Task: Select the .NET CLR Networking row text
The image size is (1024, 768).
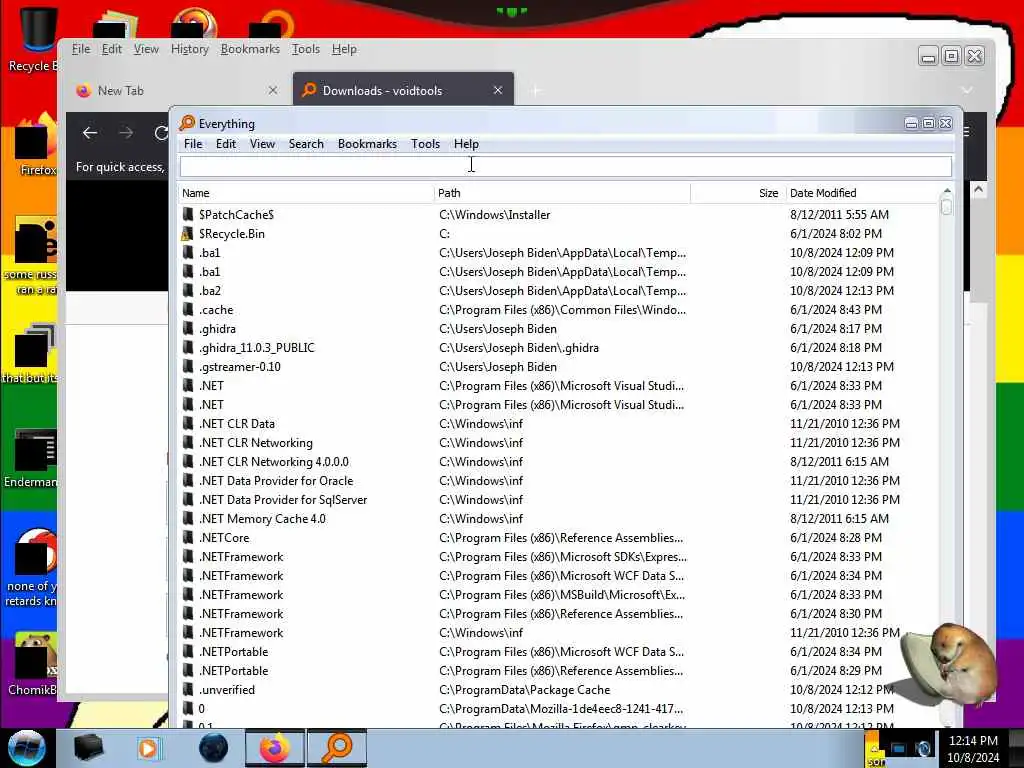Action: [x=255, y=442]
